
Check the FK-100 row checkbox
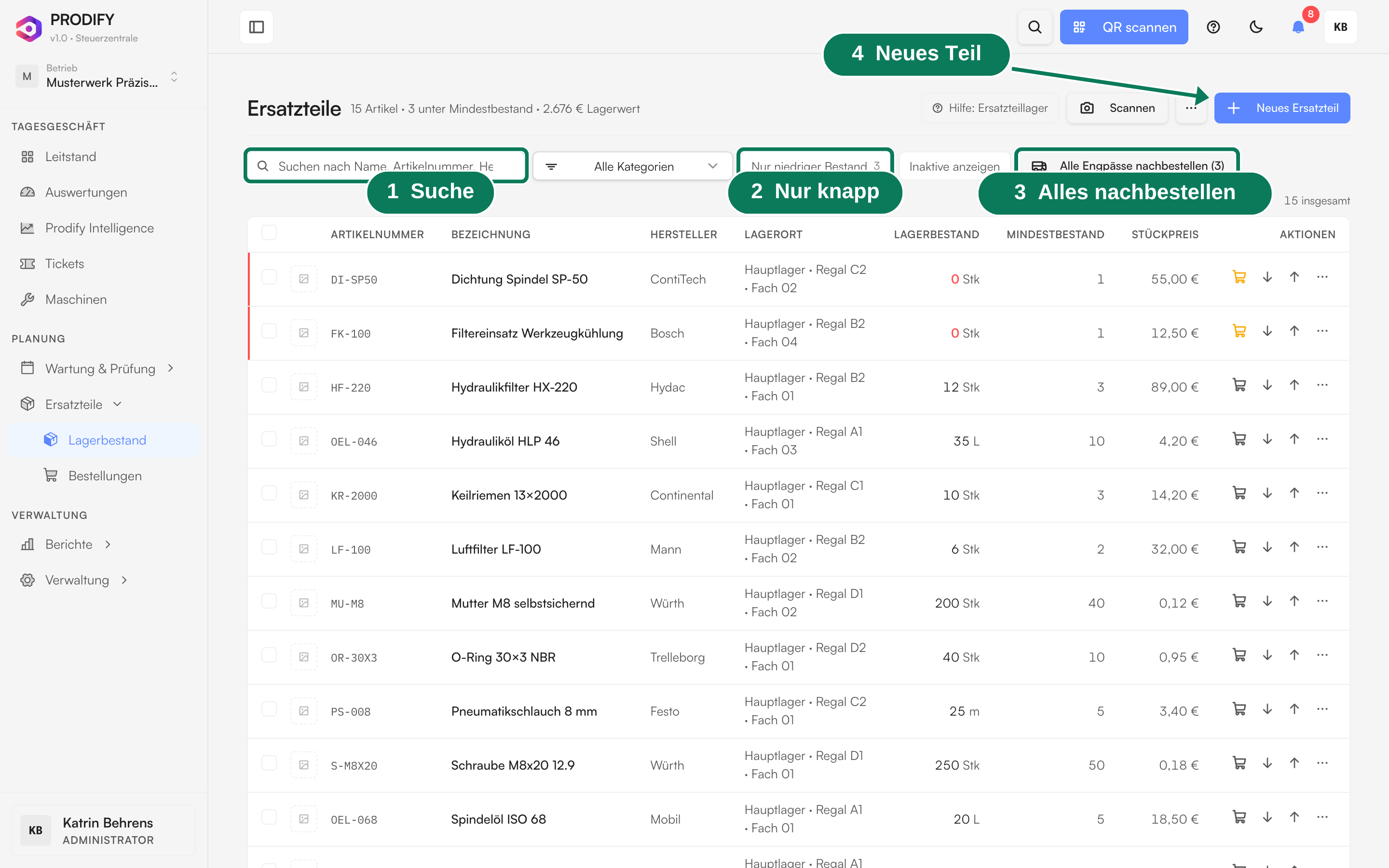pyautogui.click(x=269, y=331)
